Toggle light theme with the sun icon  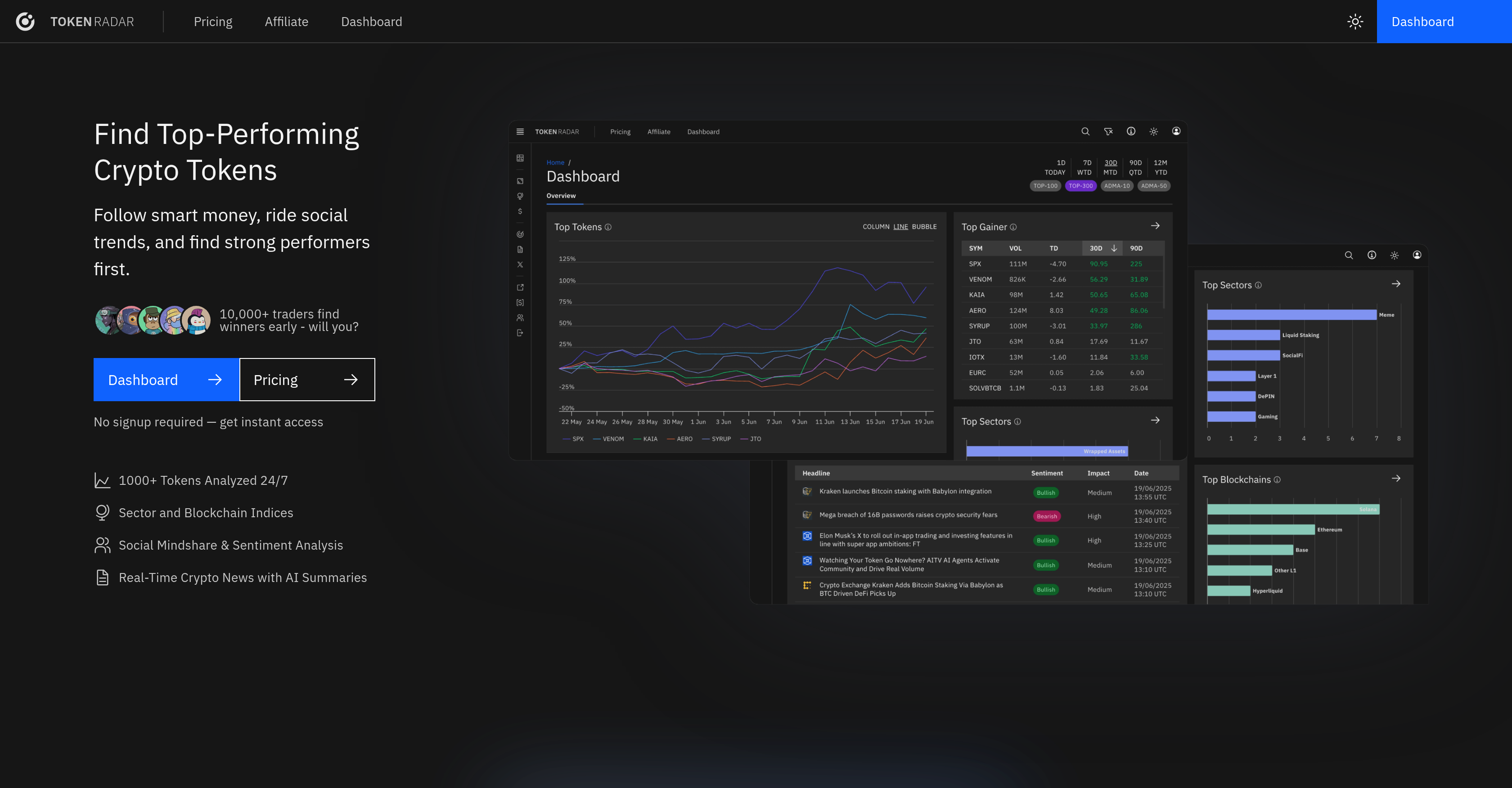pos(1153,131)
